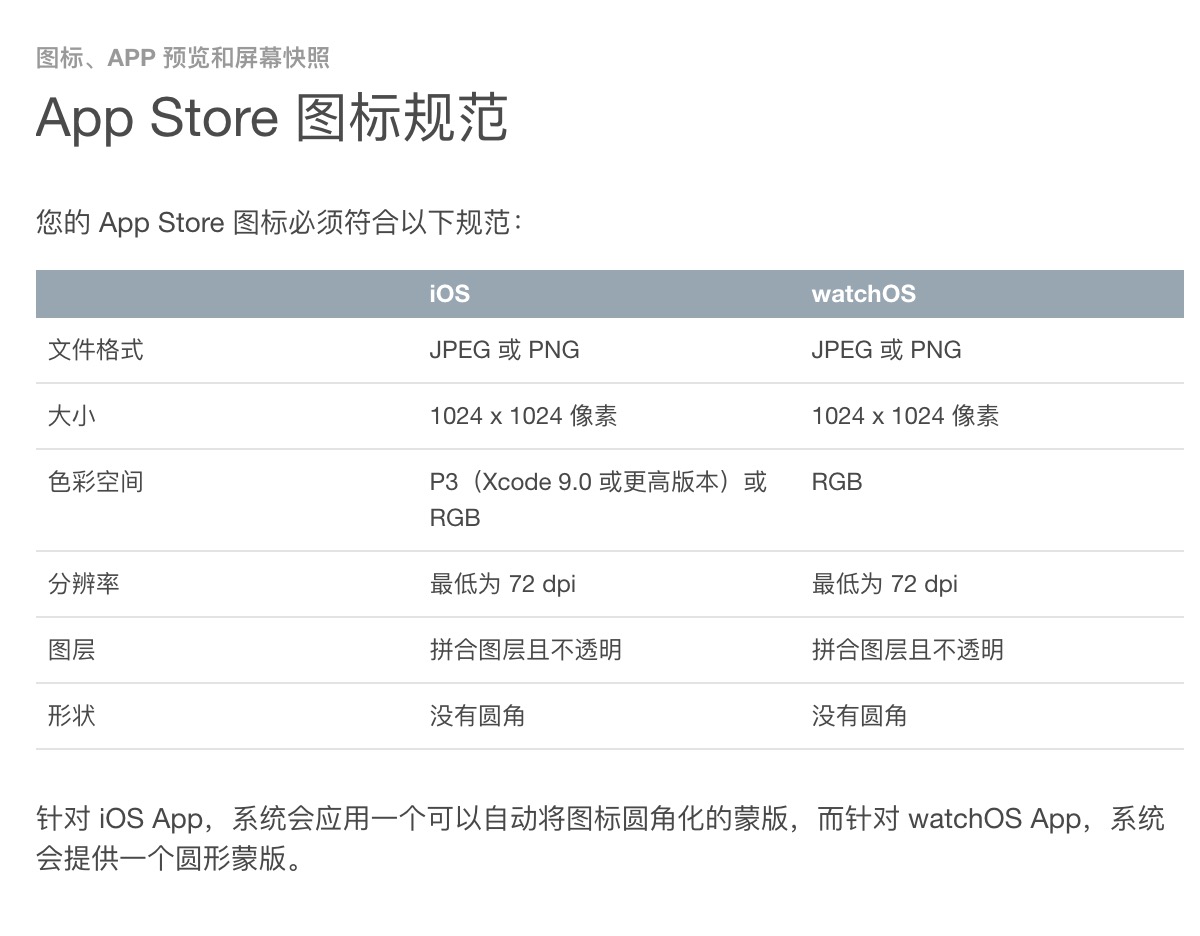Click the '文件格式' row label
Image resolution: width=1200 pixels, height=936 pixels.
tap(96, 350)
